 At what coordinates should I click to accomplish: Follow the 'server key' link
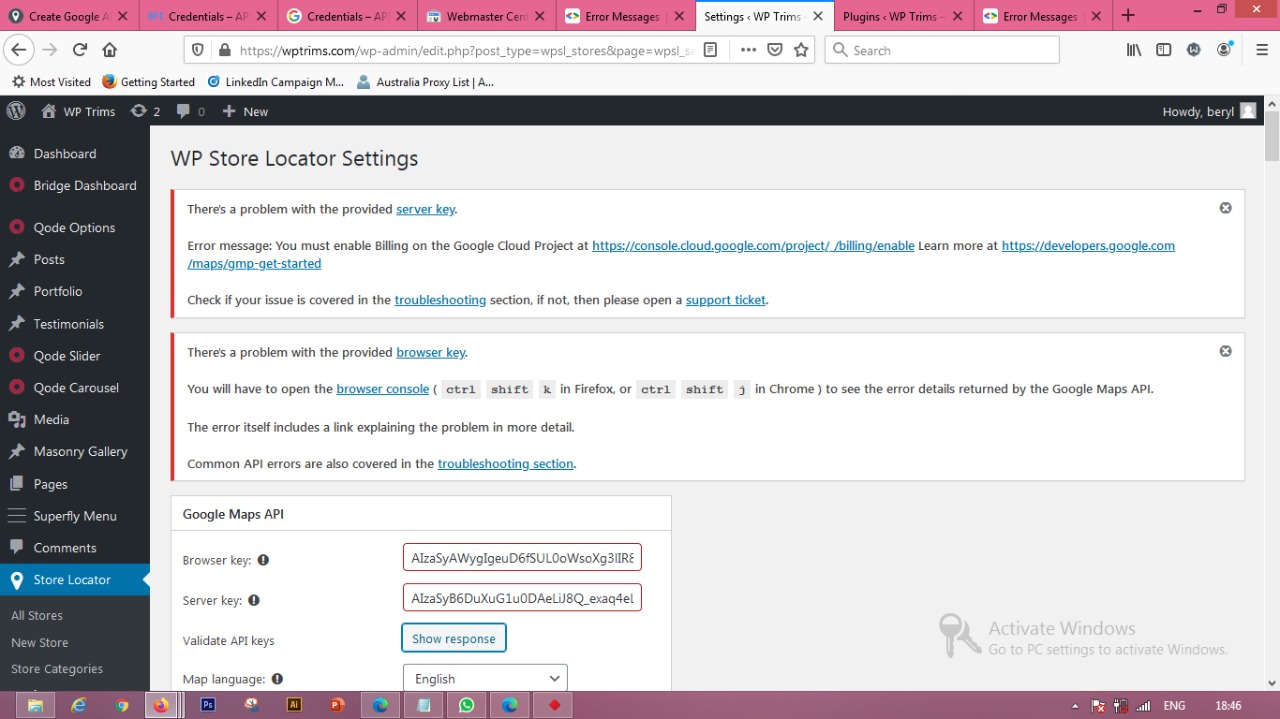click(426, 209)
